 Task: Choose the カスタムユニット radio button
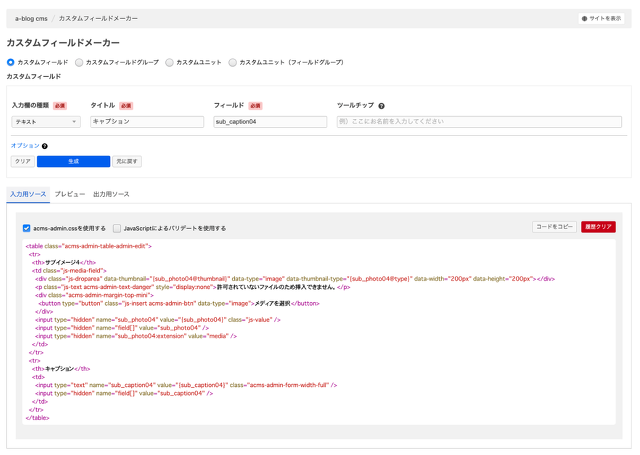(170, 62)
